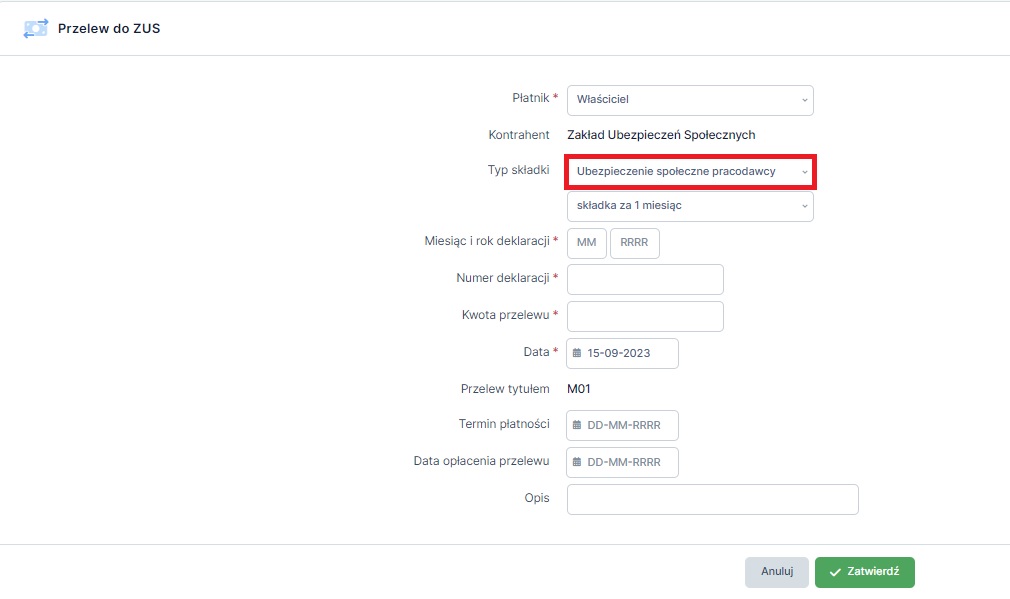Image resolution: width=1010 pixels, height=599 pixels.
Task: Click the Przelew do ZUS header title
Action: pos(109,28)
